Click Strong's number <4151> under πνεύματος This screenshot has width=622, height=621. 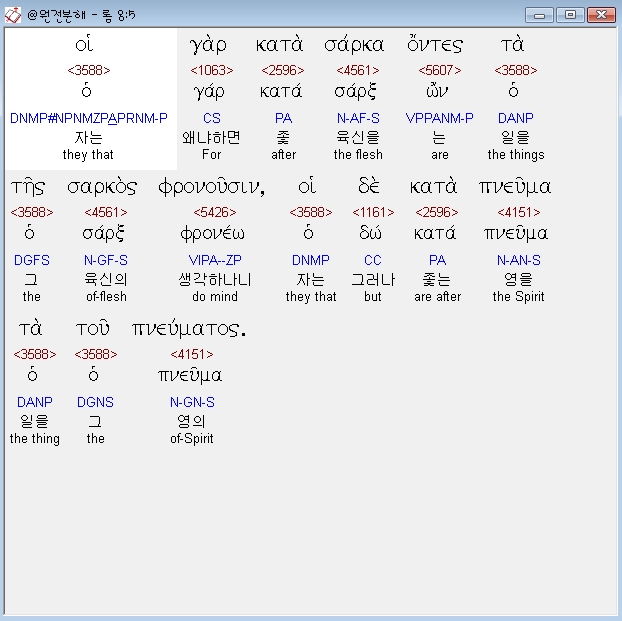pos(192,354)
